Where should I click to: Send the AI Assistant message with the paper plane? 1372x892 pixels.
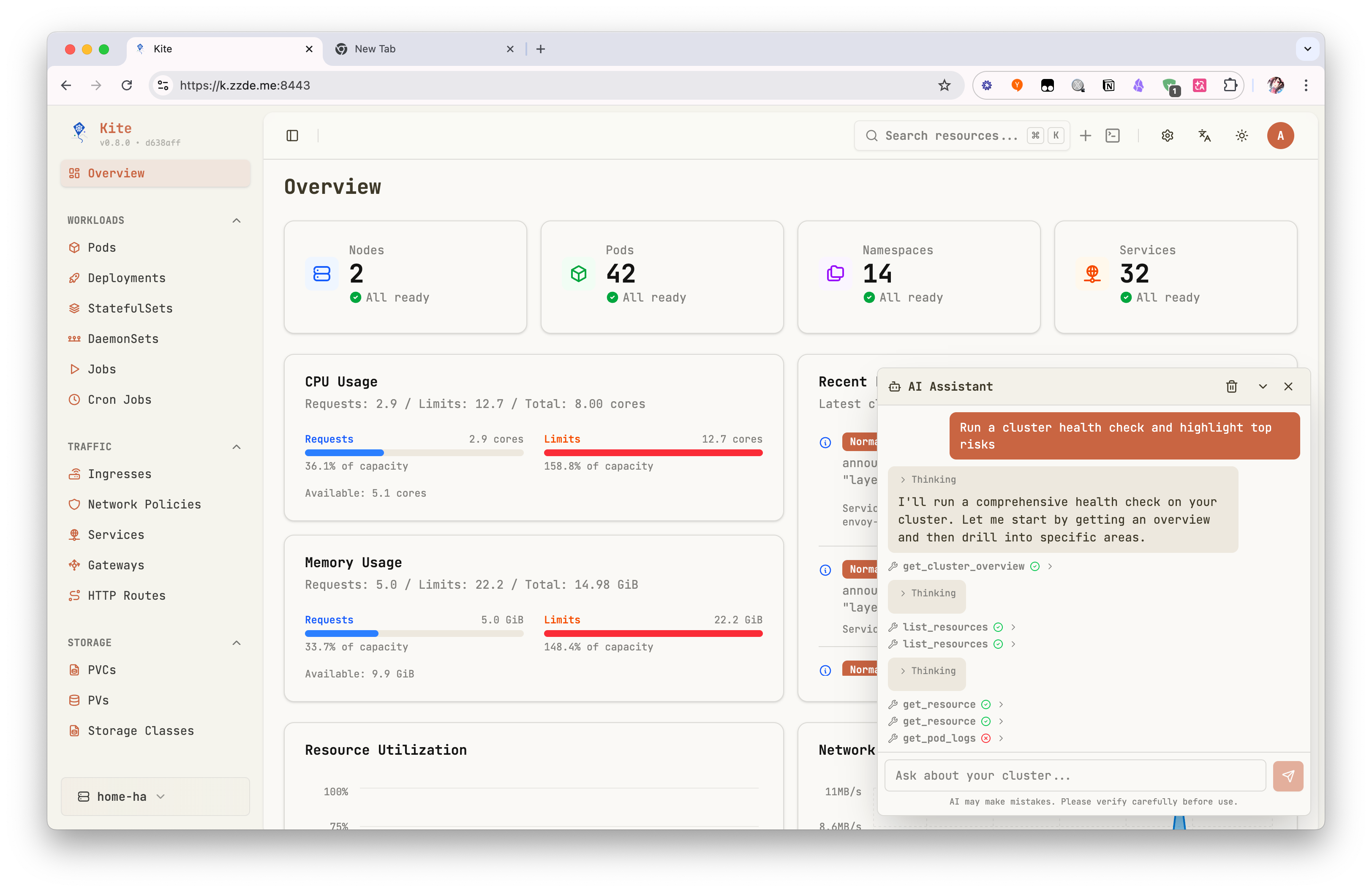point(1288,775)
